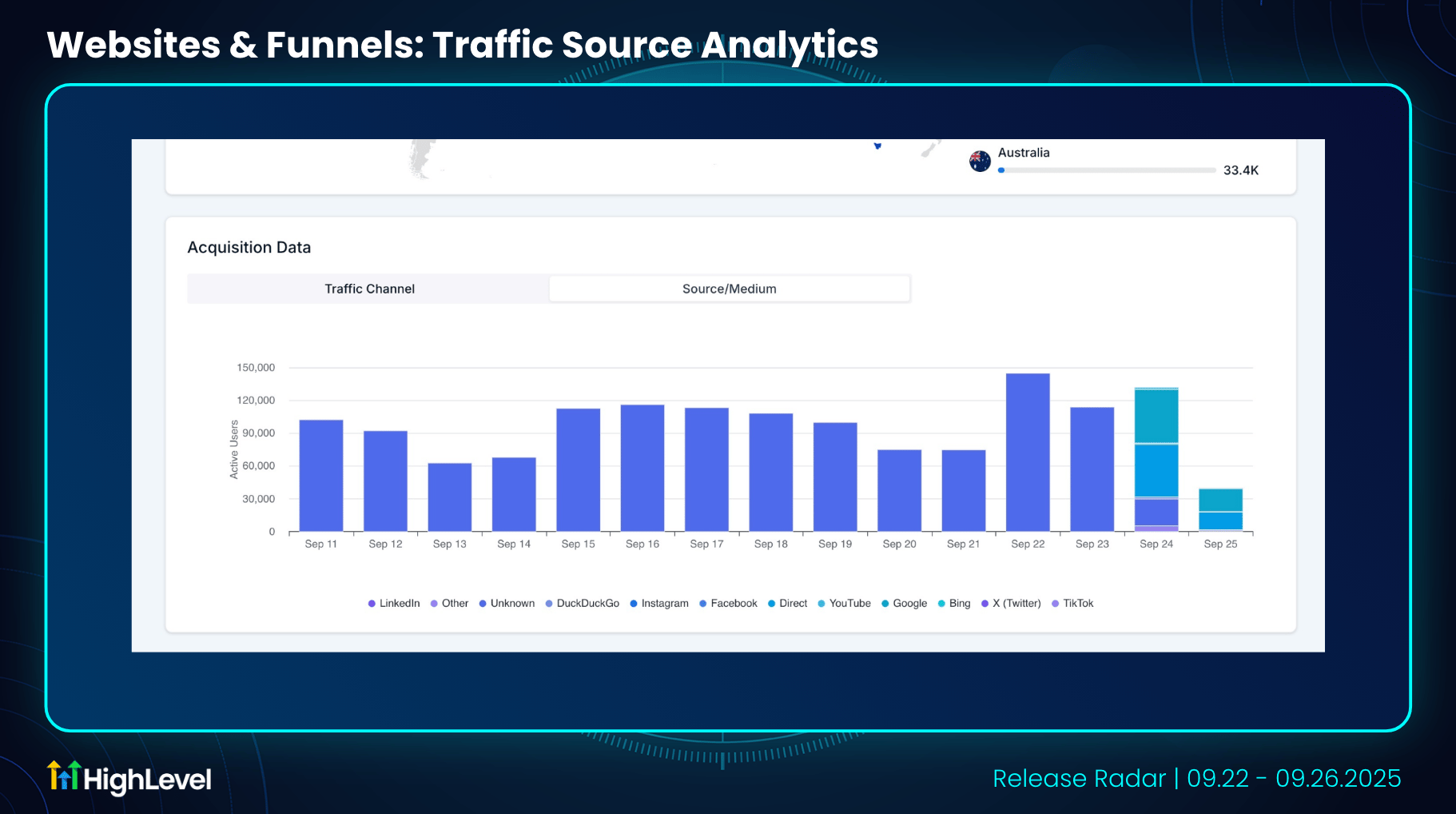
Task: Toggle Instagram legend entry
Action: pos(659,604)
